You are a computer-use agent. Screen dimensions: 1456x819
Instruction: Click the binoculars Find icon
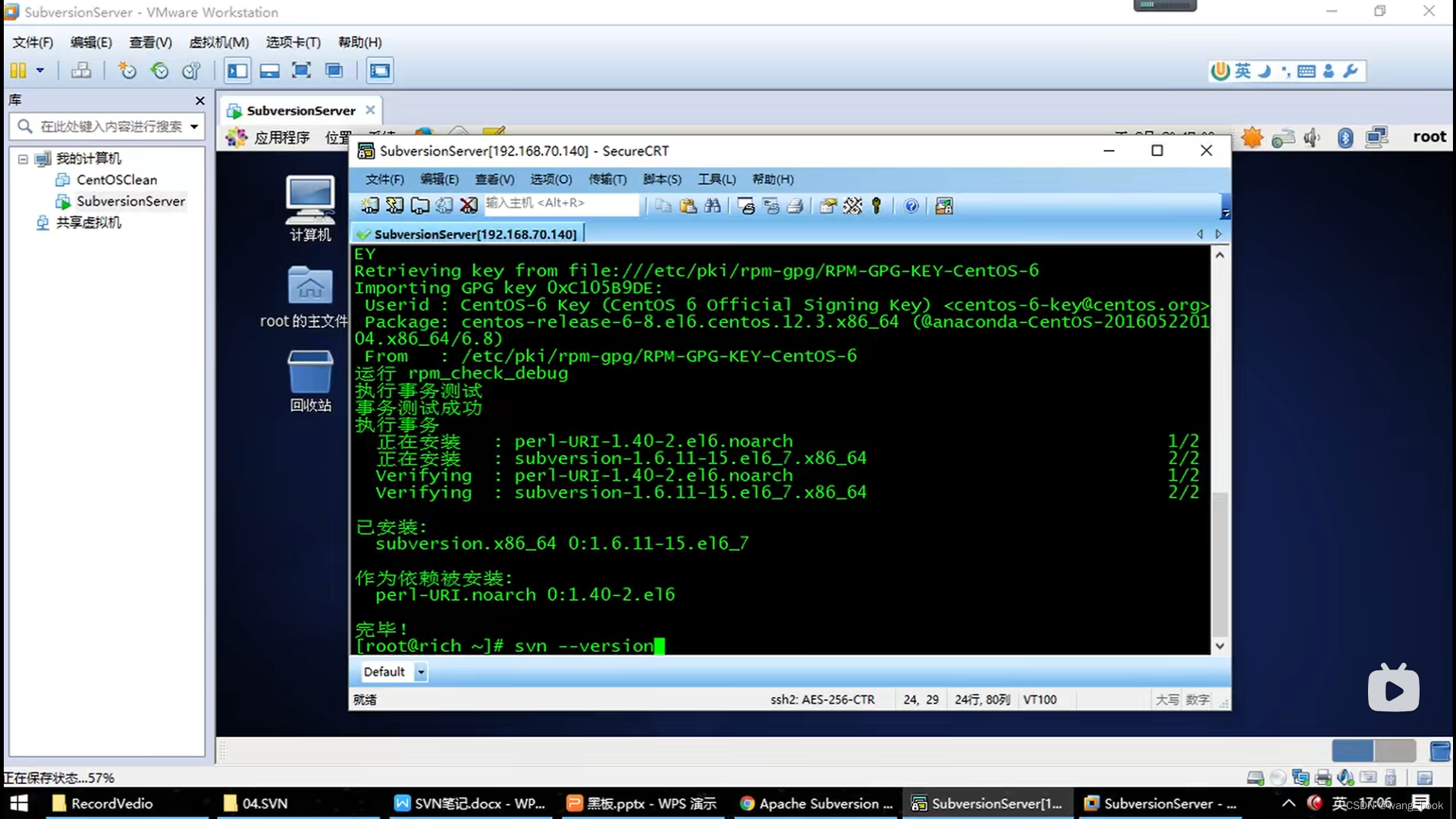tap(712, 206)
